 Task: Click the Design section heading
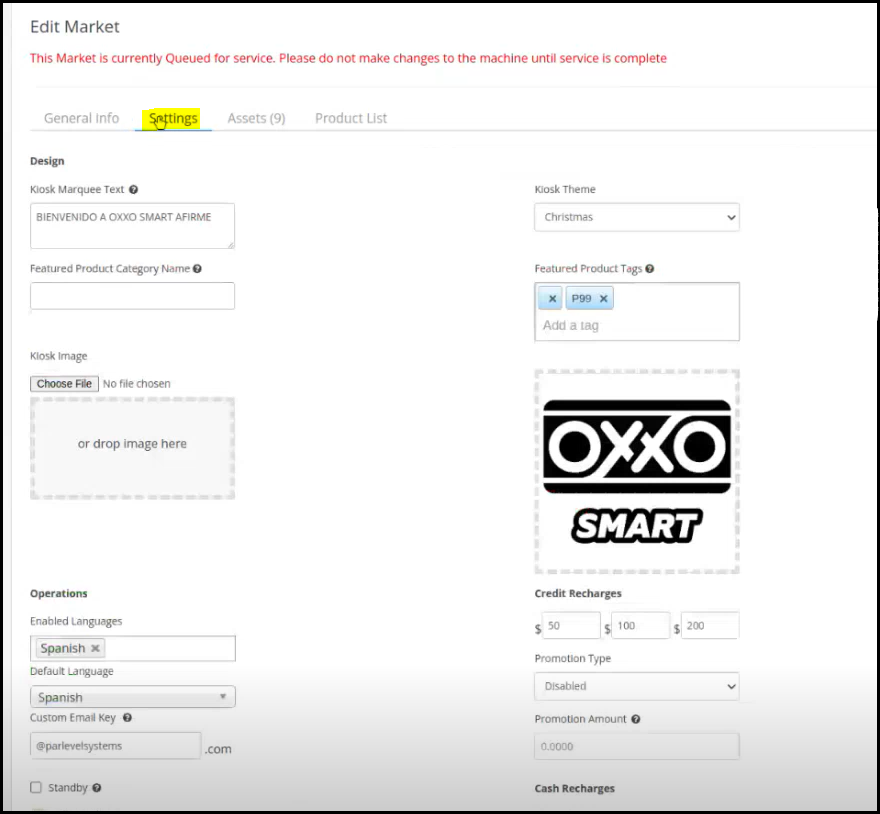click(47, 161)
